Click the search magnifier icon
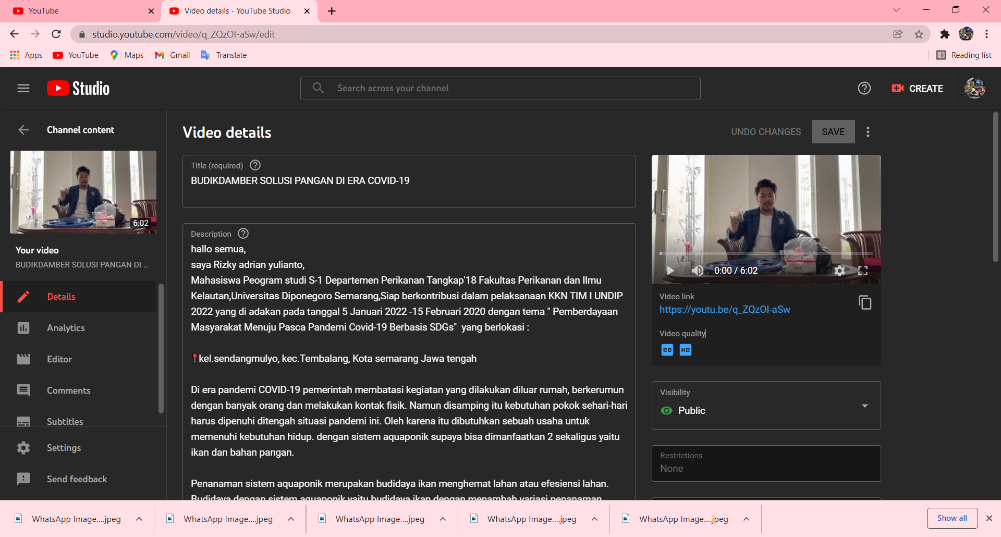 tap(318, 88)
